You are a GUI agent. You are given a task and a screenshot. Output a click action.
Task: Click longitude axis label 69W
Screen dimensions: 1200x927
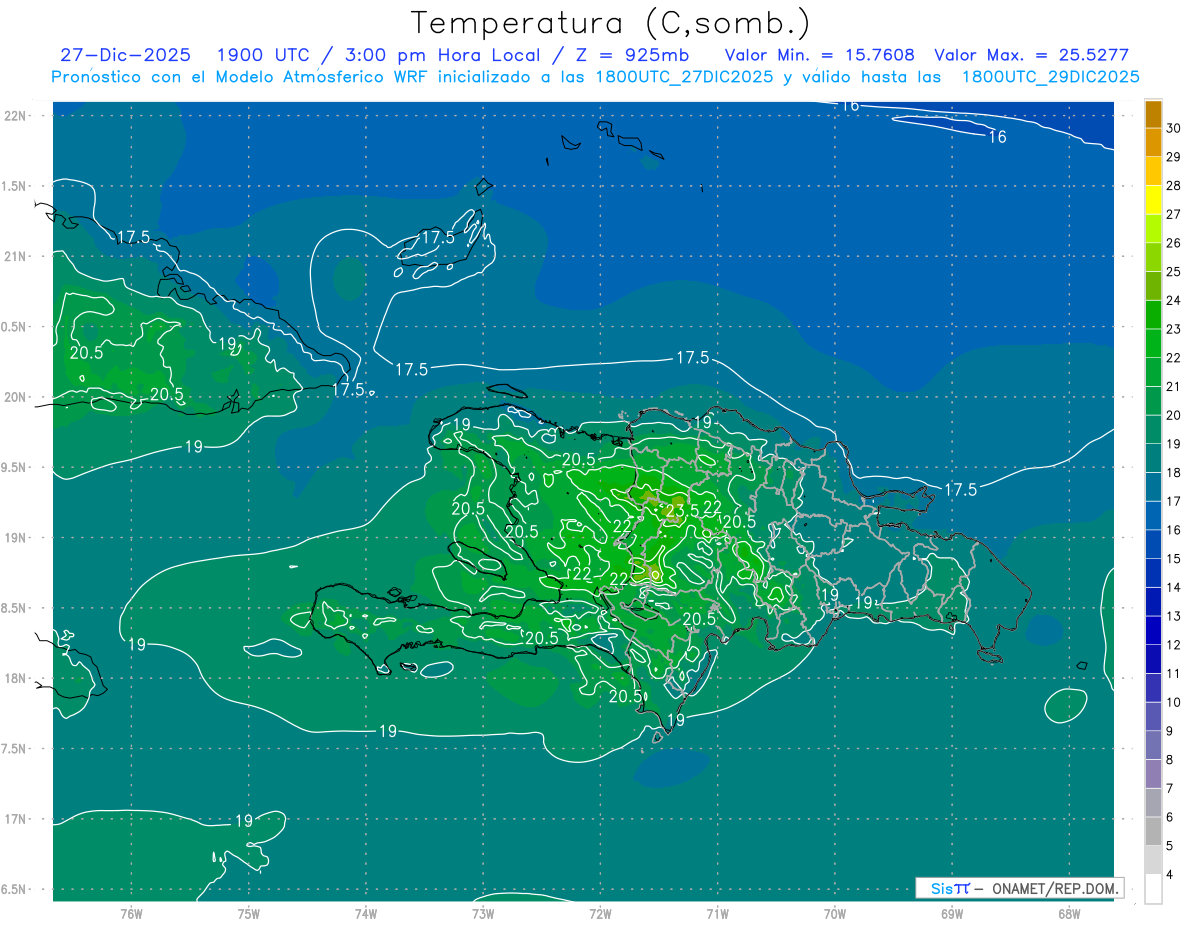coord(951,913)
